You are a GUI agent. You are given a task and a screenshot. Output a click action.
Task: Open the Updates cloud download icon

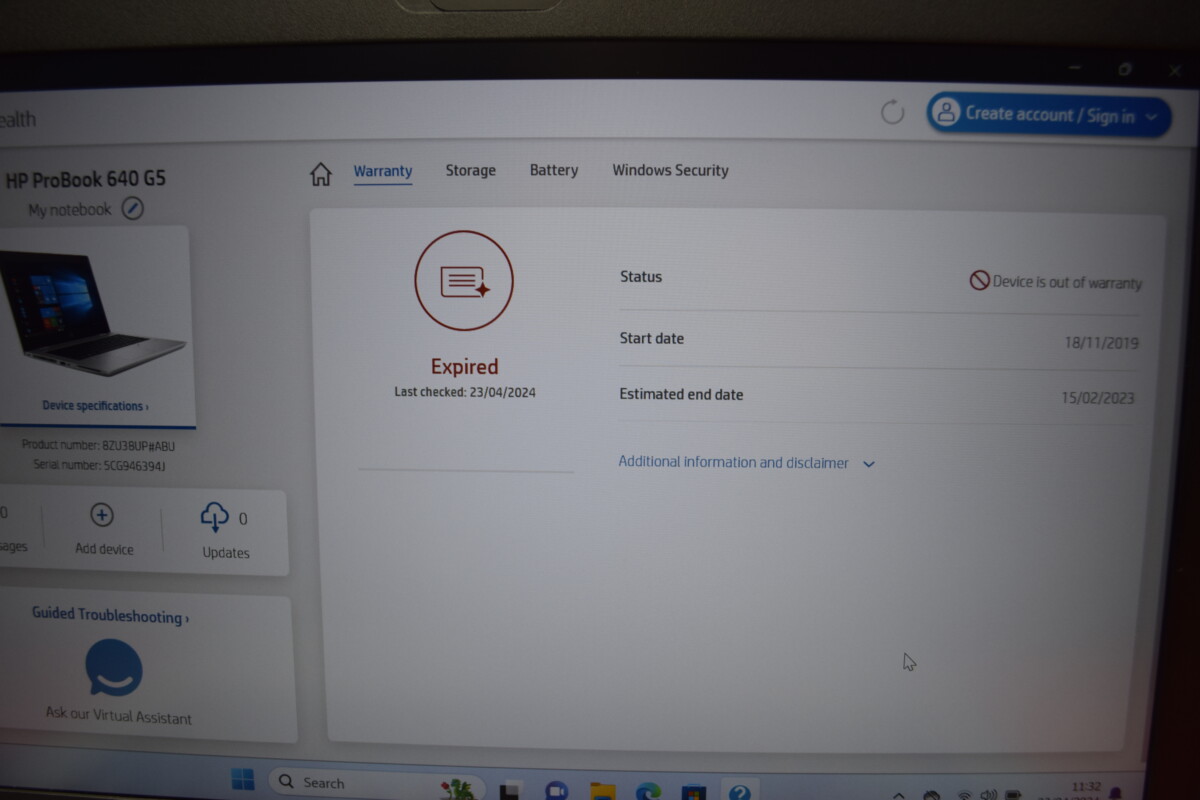pyautogui.click(x=214, y=517)
